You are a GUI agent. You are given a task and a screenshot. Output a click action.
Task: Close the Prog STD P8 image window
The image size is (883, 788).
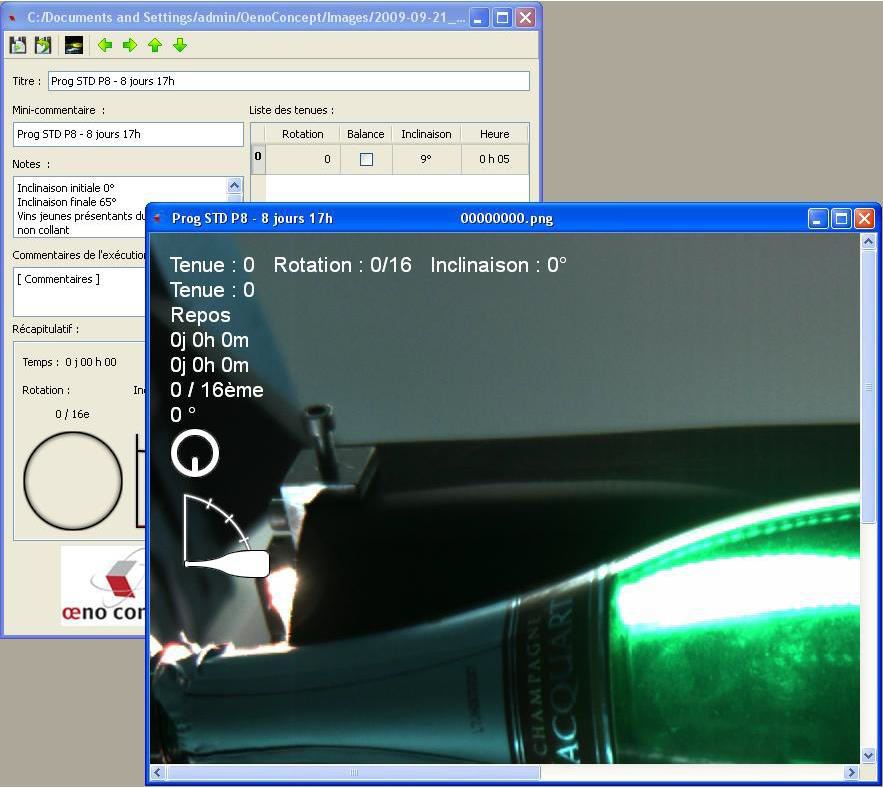coord(864,219)
